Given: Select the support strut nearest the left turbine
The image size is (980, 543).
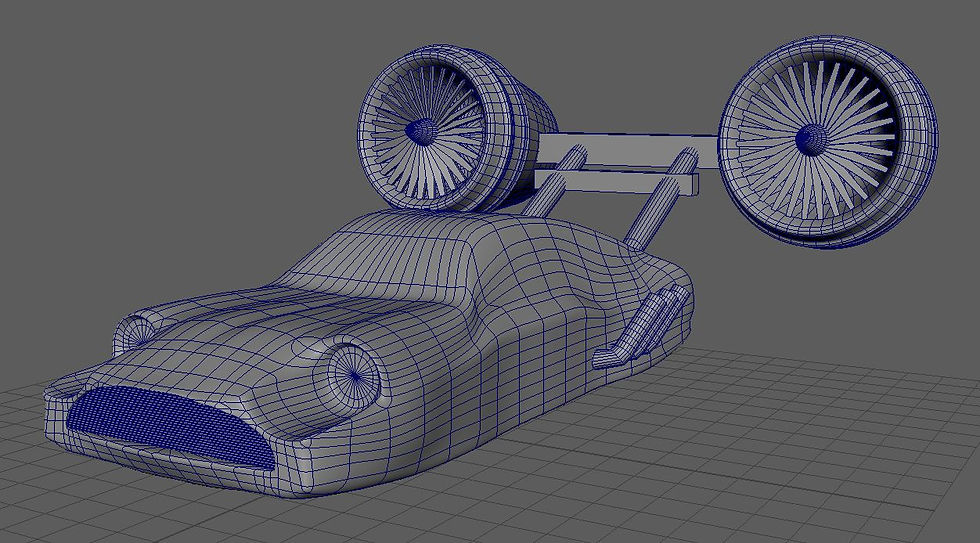Looking at the screenshot, I should pyautogui.click(x=554, y=180).
